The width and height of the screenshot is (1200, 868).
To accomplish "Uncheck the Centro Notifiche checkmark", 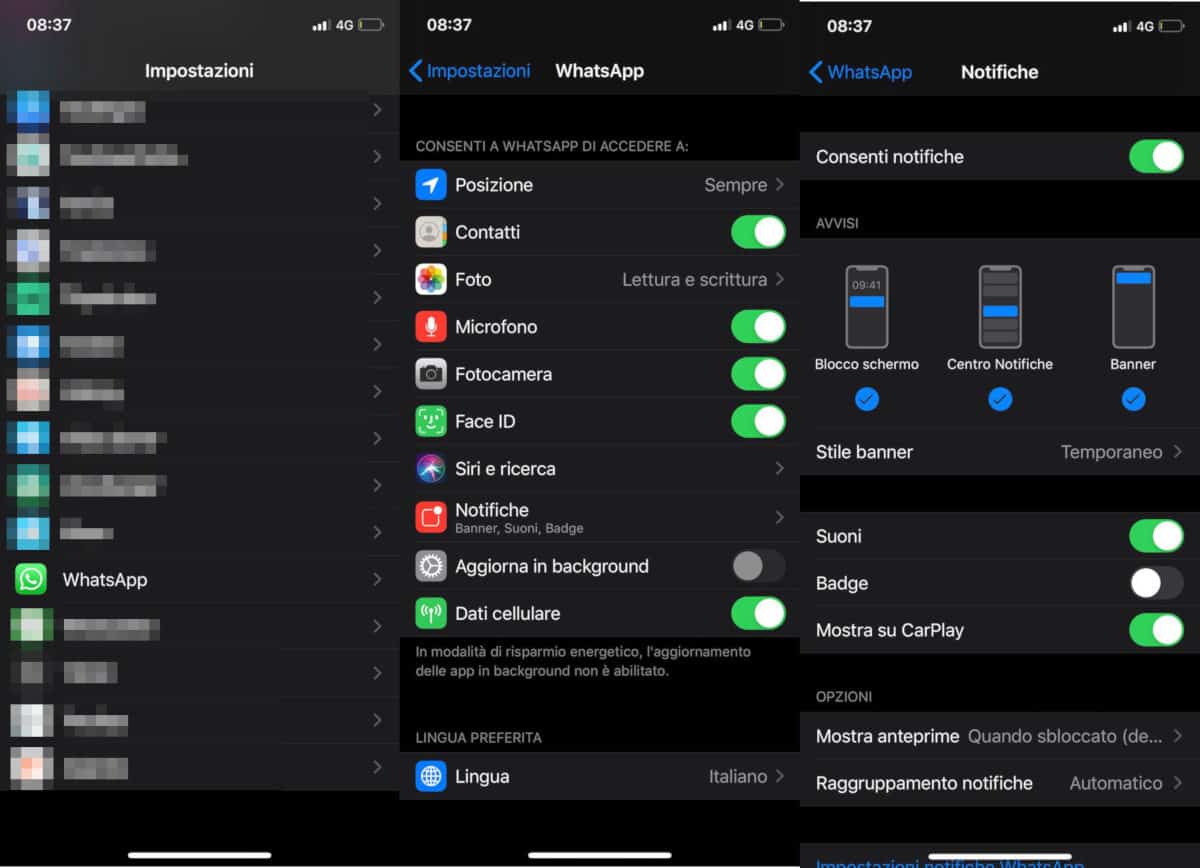I will [1000, 399].
